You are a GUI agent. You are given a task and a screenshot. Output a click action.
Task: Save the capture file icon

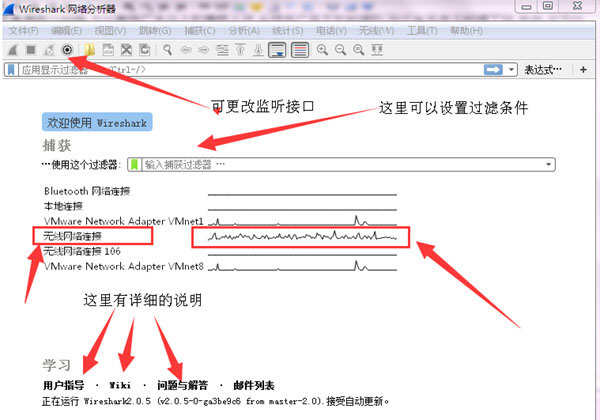coord(108,50)
